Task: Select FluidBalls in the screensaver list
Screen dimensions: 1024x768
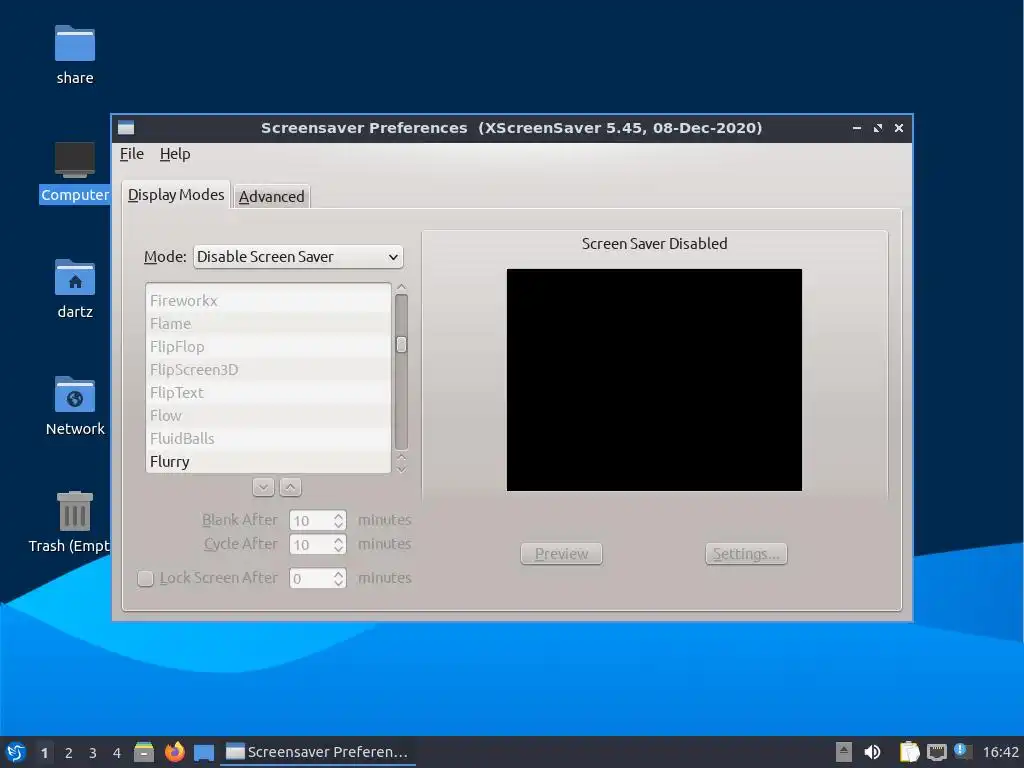Action: [x=268, y=438]
